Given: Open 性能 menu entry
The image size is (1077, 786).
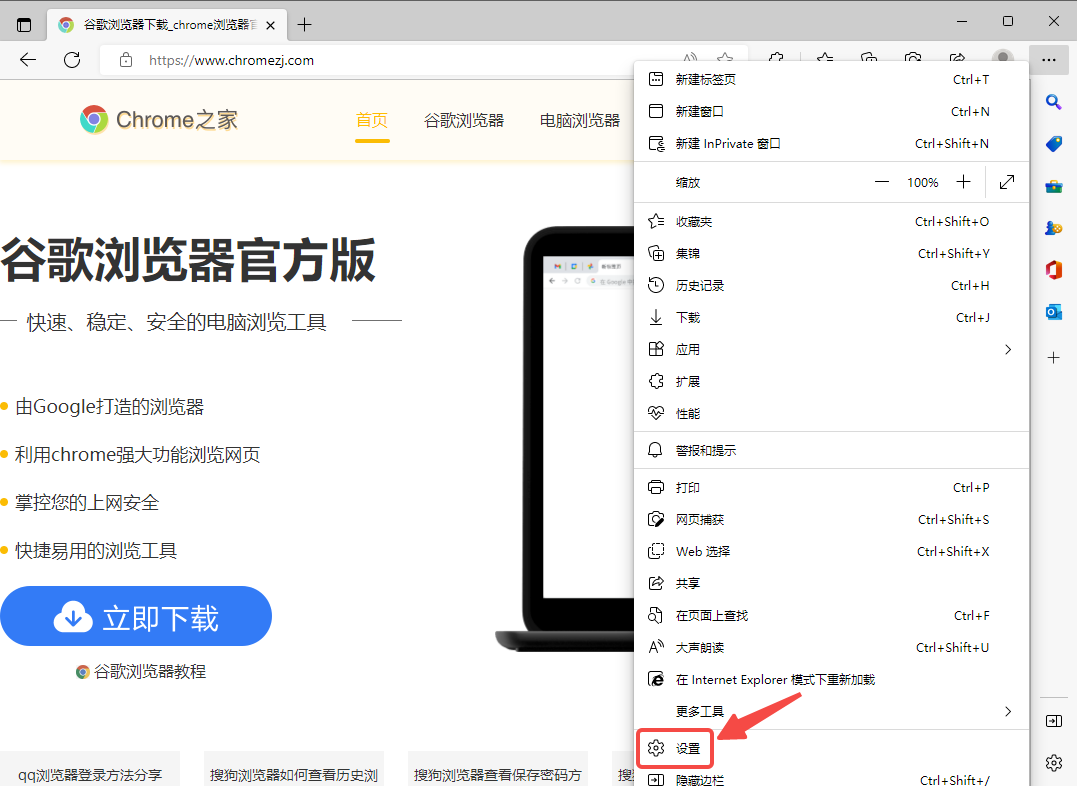Looking at the screenshot, I should point(831,413).
